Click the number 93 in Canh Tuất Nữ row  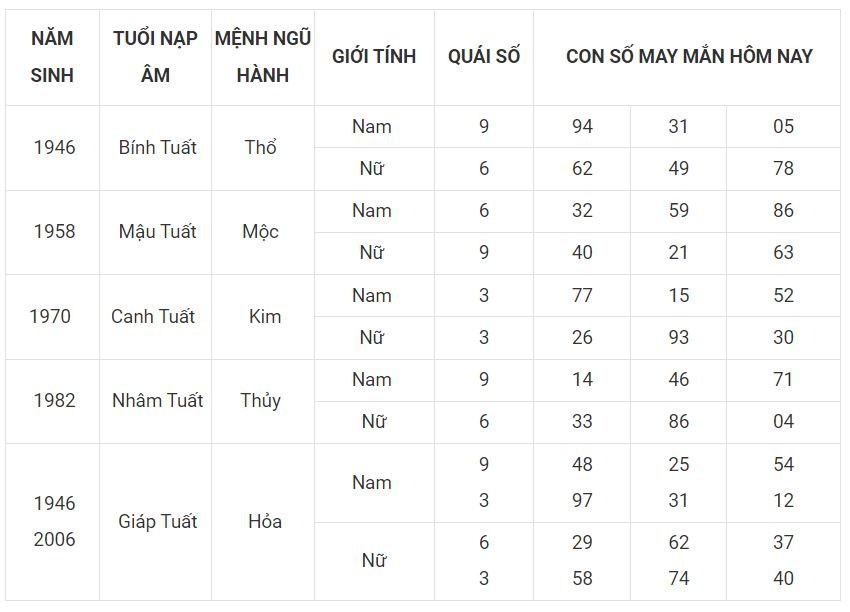click(678, 338)
